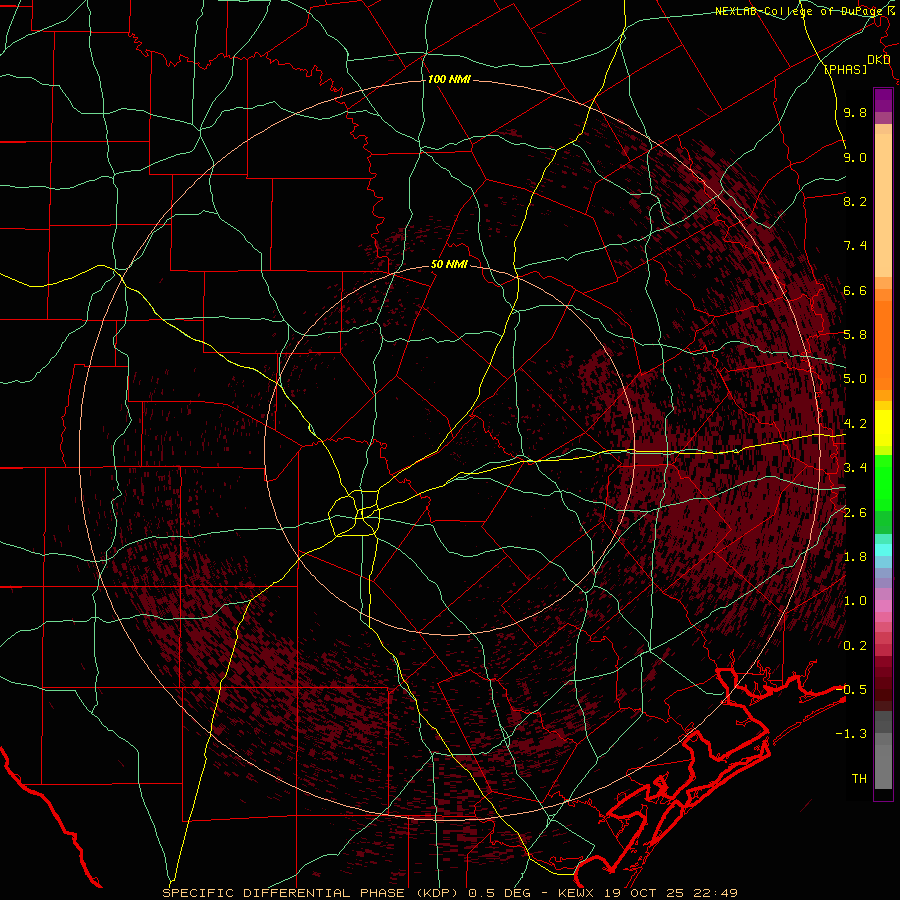The width and height of the screenshot is (900, 900).
Task: Click the 6.6 value on the scale
Action: [x=855, y=291]
